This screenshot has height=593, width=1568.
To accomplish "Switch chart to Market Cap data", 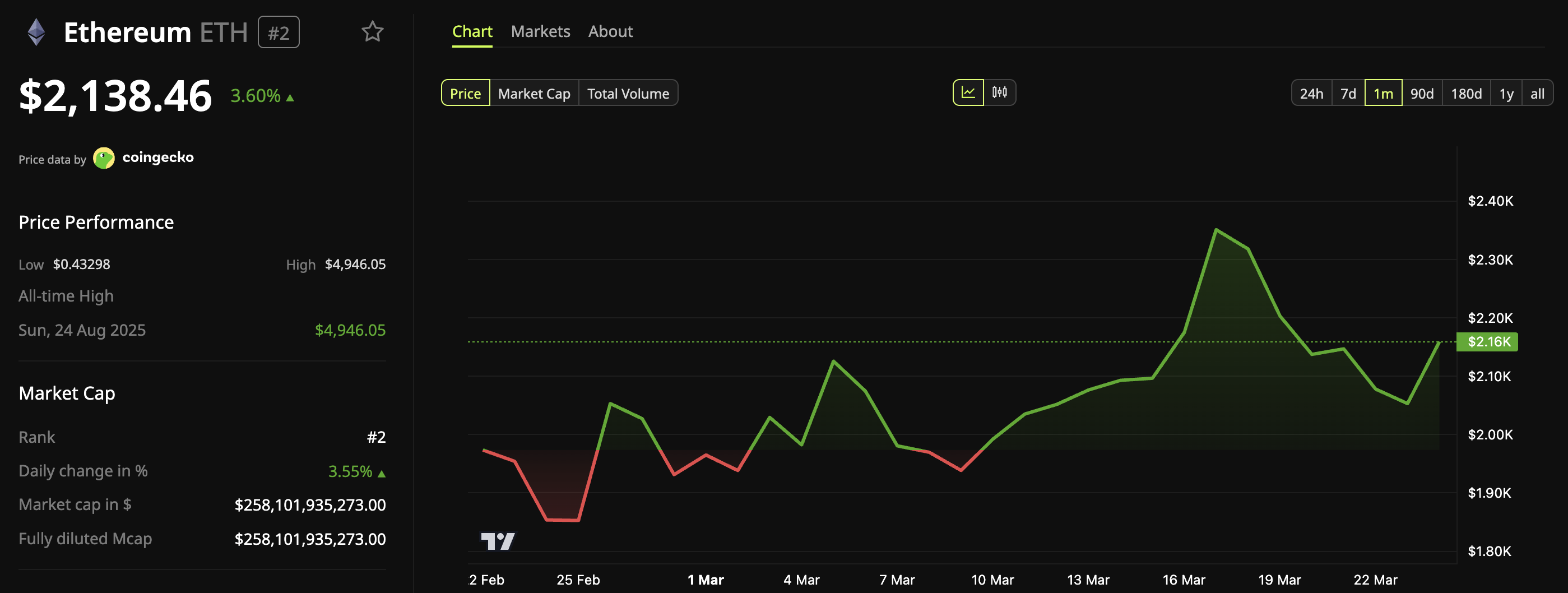I will click(534, 93).
